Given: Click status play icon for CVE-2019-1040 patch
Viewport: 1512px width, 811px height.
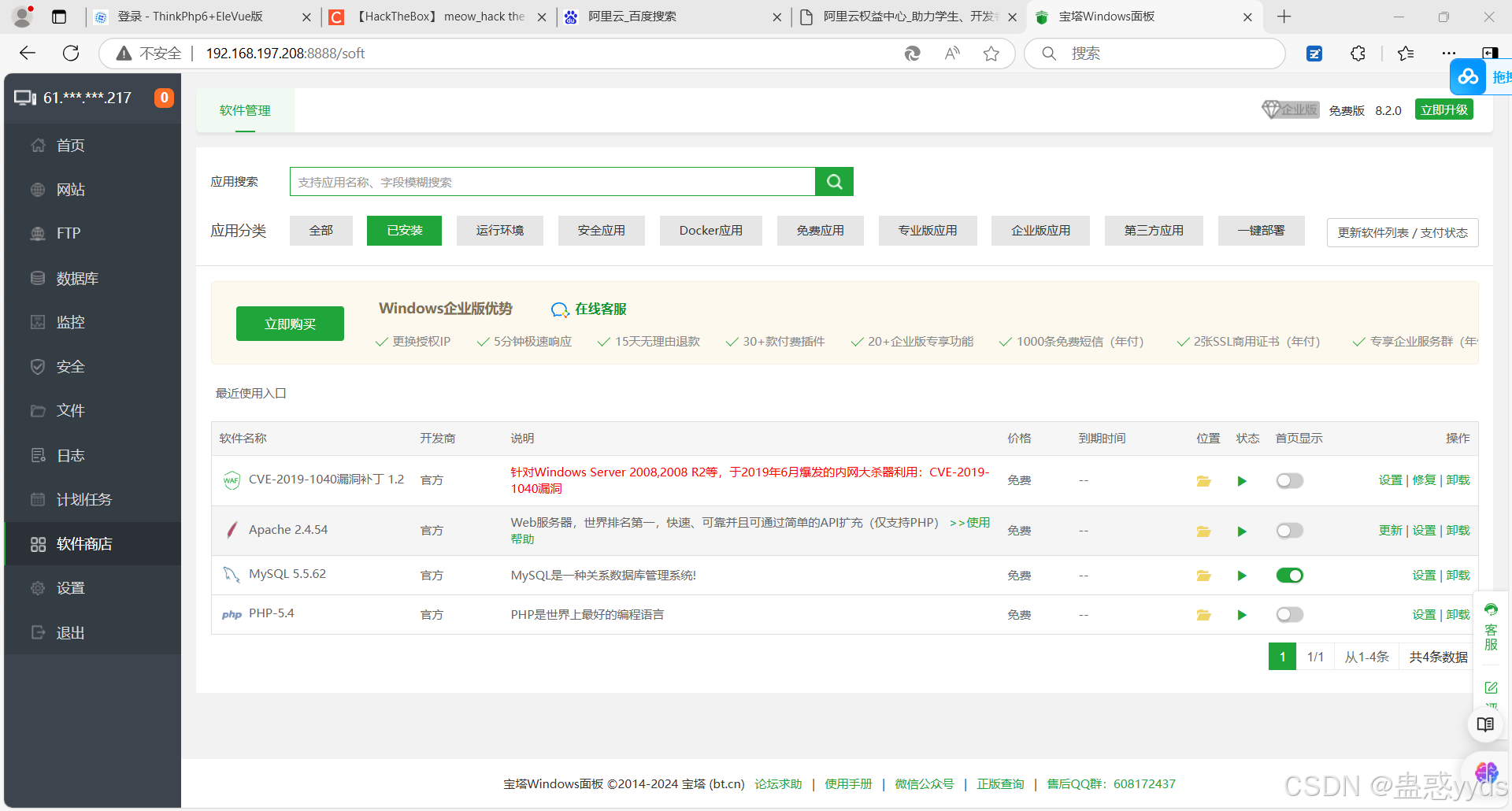Looking at the screenshot, I should click(1242, 481).
